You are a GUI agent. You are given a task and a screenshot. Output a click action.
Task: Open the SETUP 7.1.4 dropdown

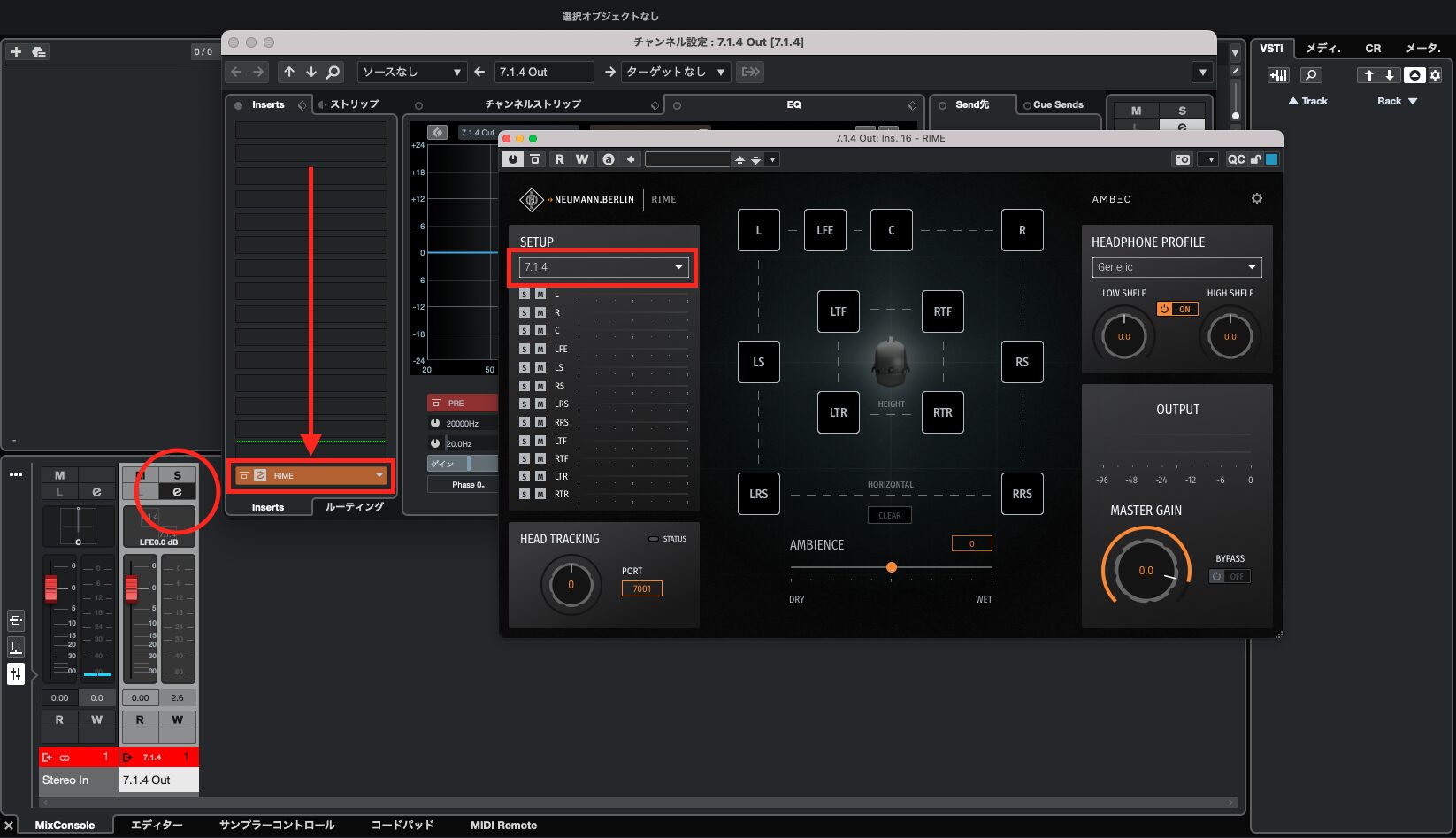pyautogui.click(x=603, y=267)
